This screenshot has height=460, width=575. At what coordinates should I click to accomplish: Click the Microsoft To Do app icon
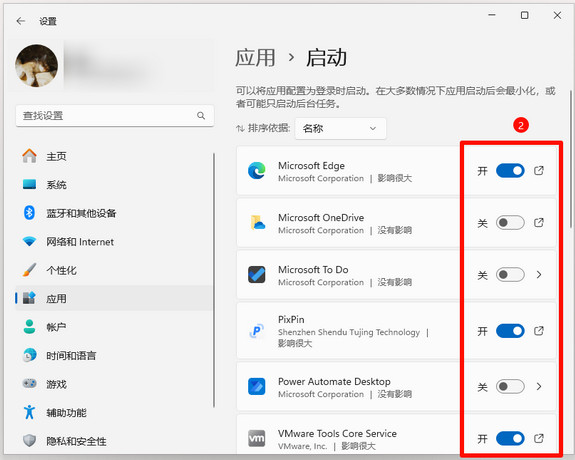point(257,275)
